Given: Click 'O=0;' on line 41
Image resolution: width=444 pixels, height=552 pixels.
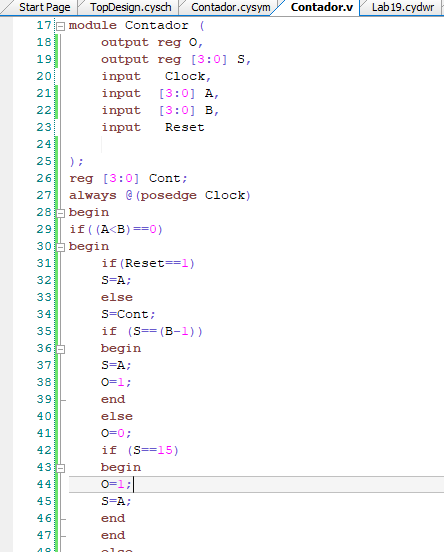Looking at the screenshot, I should click(116, 433).
